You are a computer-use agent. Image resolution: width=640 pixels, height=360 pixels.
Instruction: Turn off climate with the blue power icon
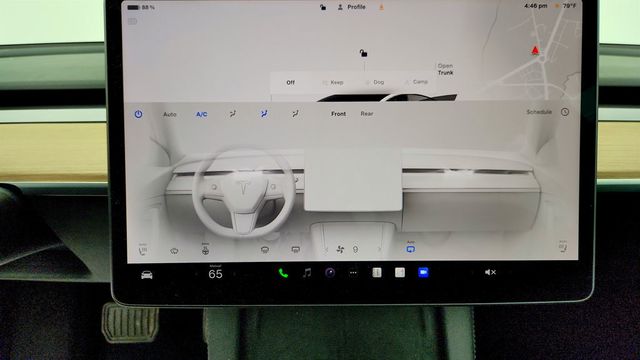tap(138, 114)
